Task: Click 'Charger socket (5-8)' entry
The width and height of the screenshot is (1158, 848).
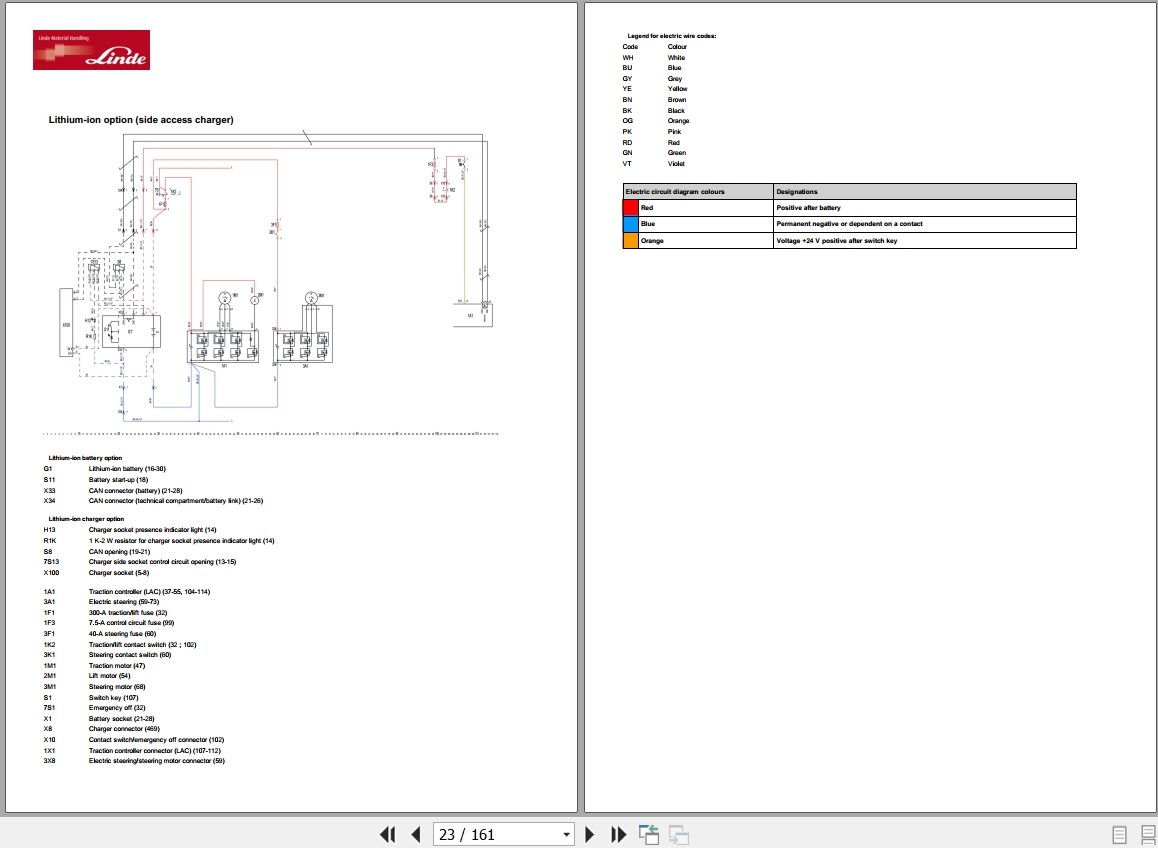Action: click(x=119, y=572)
